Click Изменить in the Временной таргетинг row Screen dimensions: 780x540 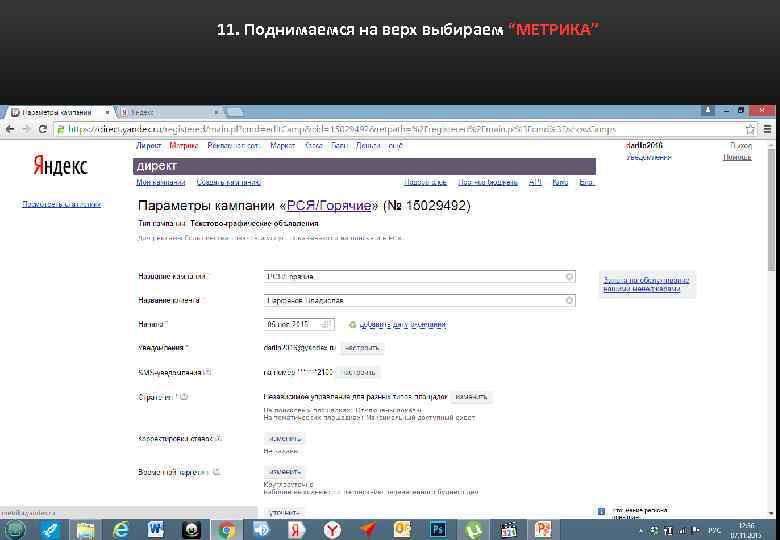pos(284,471)
